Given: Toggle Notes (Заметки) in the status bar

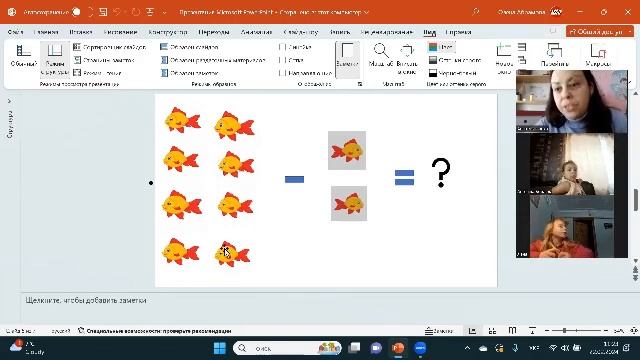Looking at the screenshot, I should (x=439, y=331).
